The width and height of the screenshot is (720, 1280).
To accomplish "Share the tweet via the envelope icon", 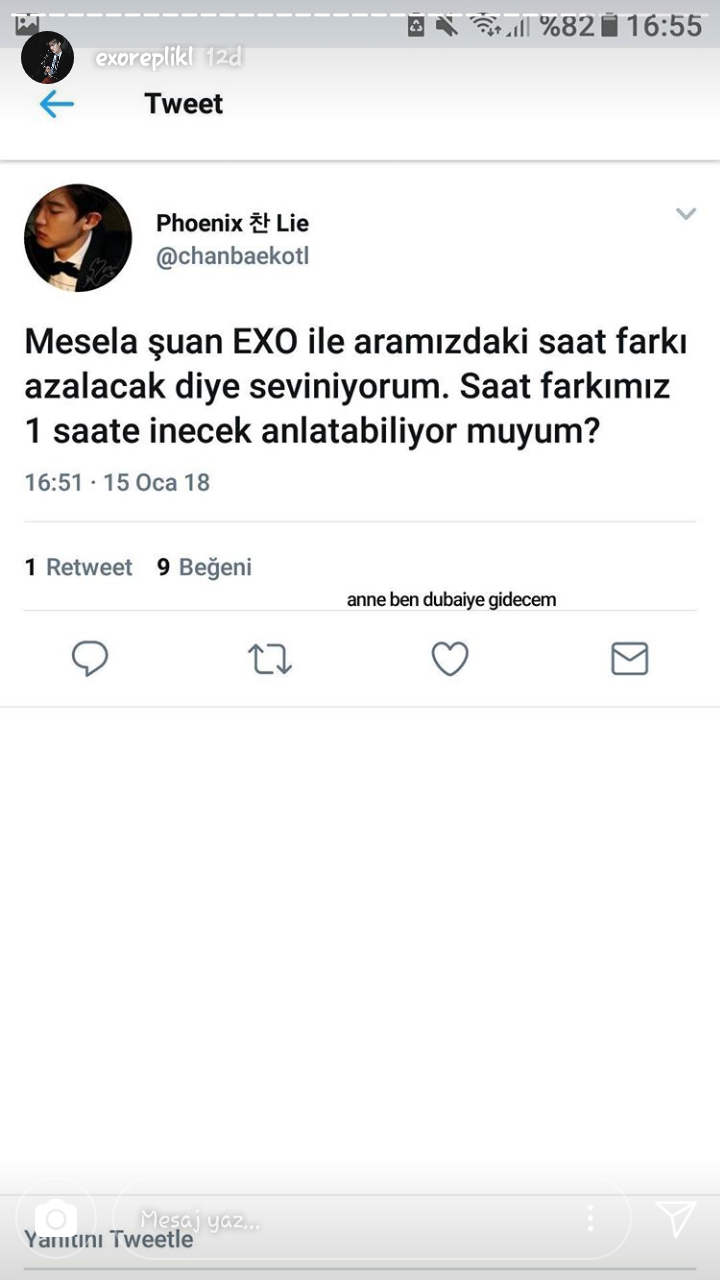I will (x=629, y=659).
